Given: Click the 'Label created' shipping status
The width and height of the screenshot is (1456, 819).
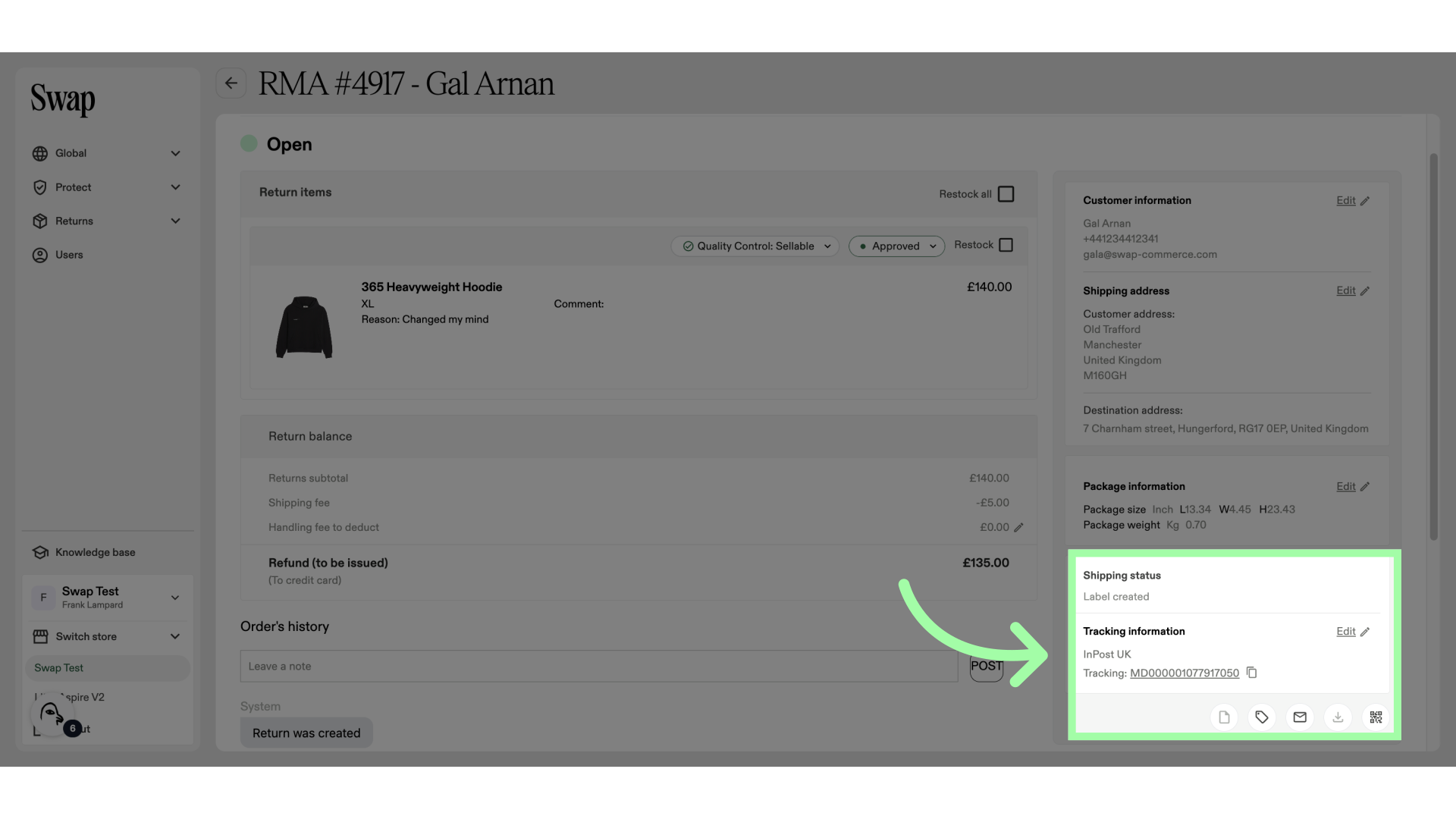Looking at the screenshot, I should click(x=1116, y=597).
